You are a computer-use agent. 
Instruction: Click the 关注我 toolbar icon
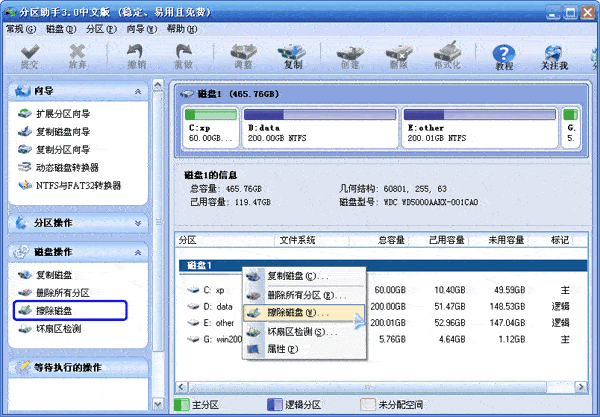[554, 57]
